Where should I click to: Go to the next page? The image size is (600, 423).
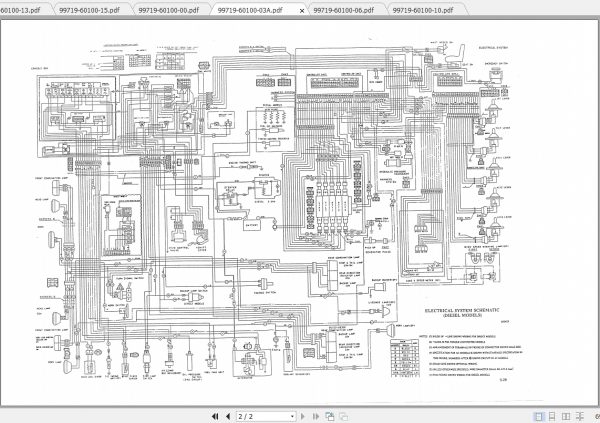pos(303,416)
